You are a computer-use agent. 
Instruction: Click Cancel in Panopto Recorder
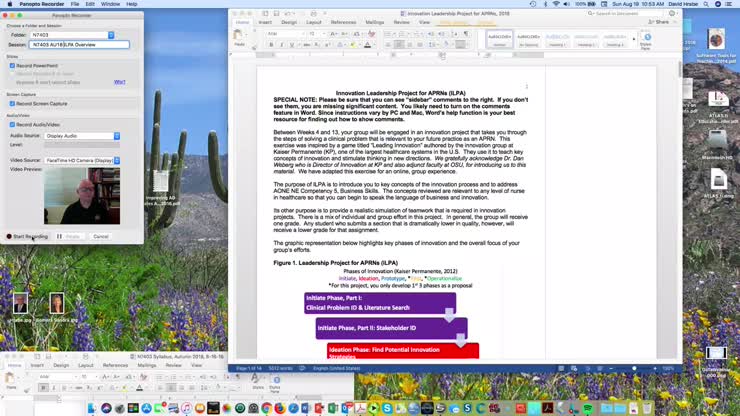click(x=100, y=236)
